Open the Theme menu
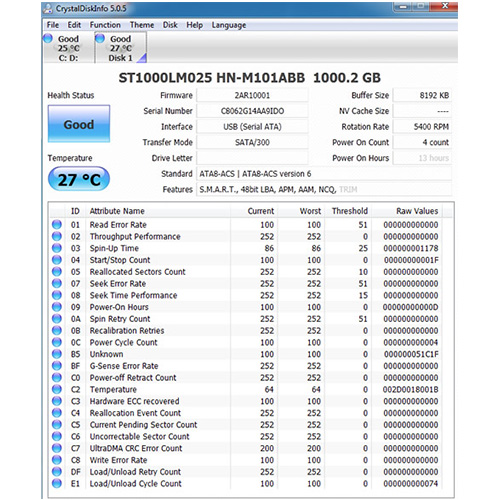Viewport: 500px width, 500px height. (142, 25)
